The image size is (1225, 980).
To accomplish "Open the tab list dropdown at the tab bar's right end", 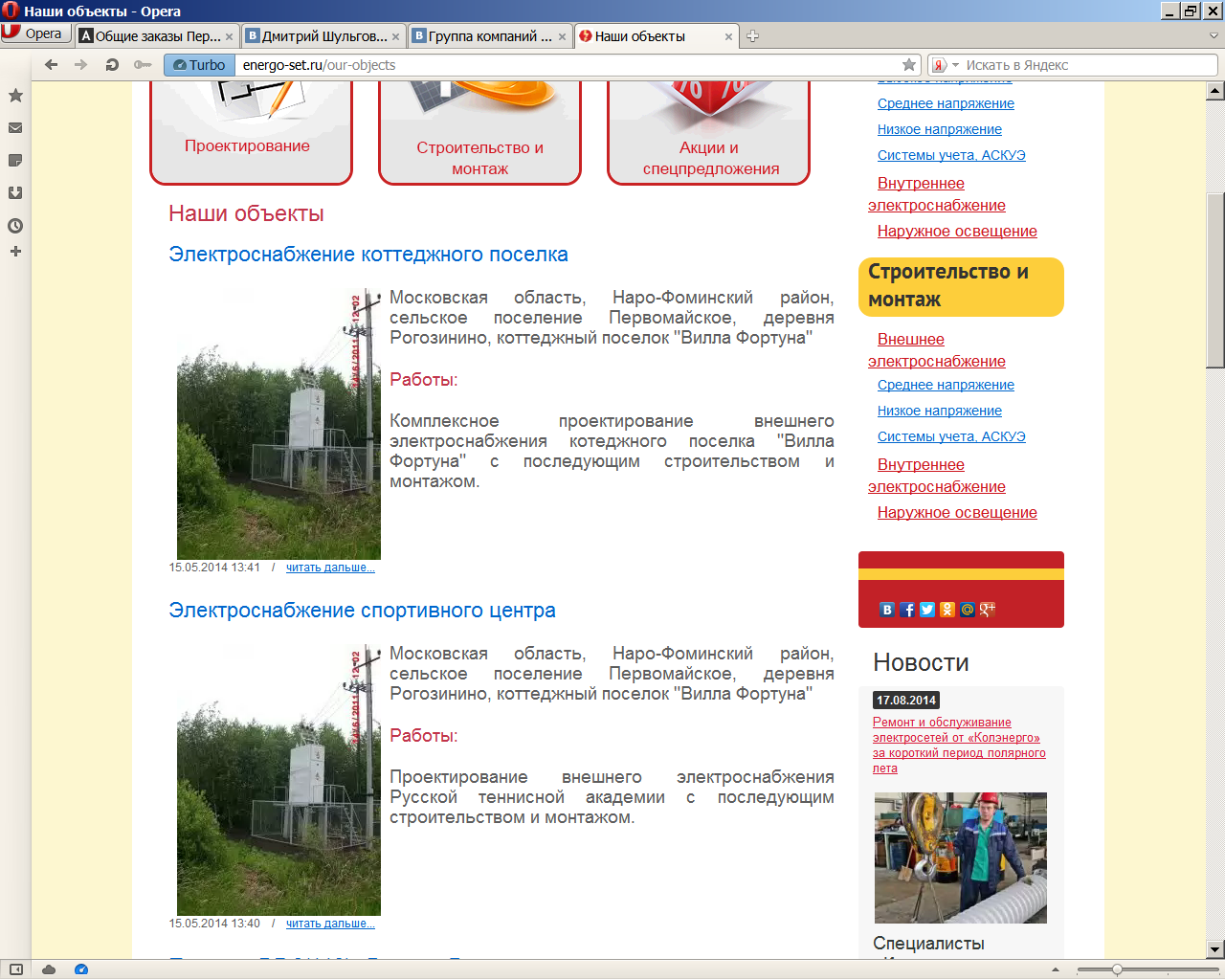I will (x=1214, y=36).
